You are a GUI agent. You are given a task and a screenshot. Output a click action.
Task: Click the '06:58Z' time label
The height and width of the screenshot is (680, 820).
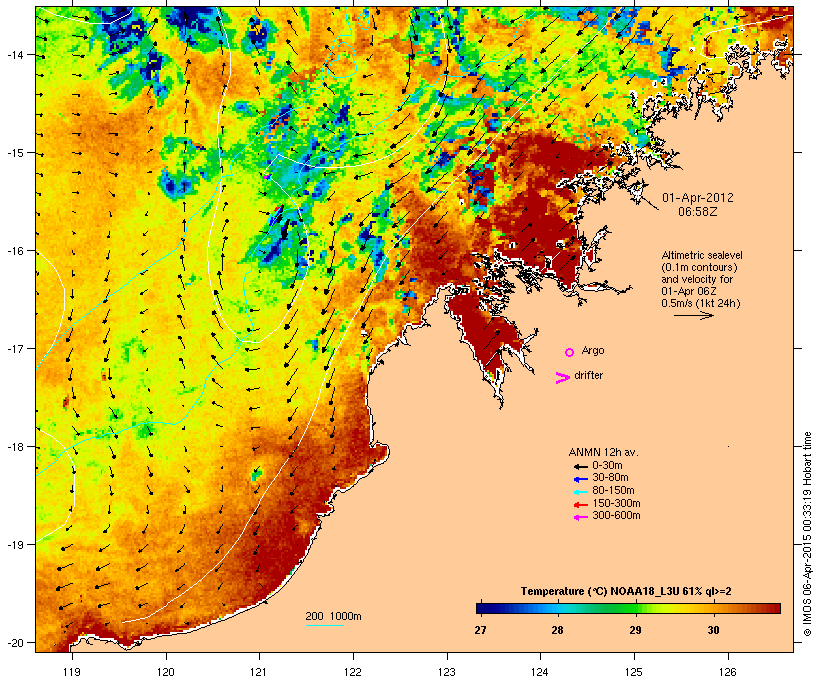pos(698,212)
